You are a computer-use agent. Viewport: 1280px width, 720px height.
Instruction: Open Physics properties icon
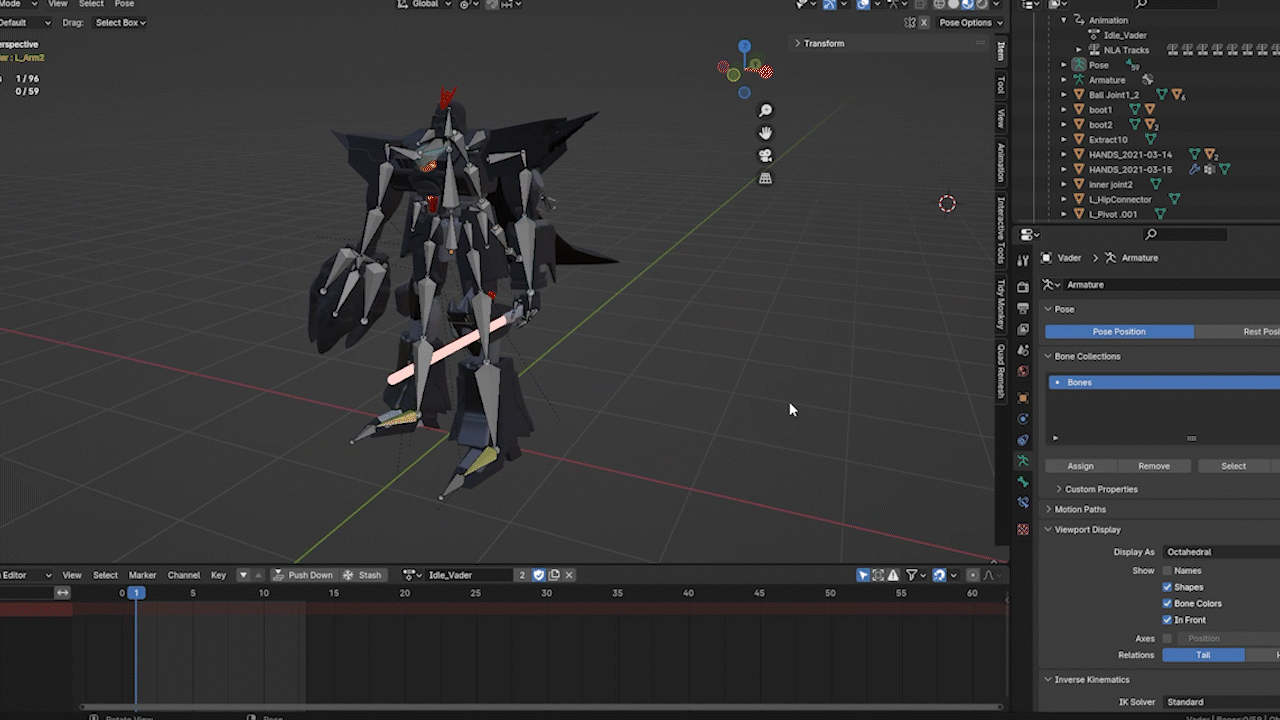click(1023, 419)
